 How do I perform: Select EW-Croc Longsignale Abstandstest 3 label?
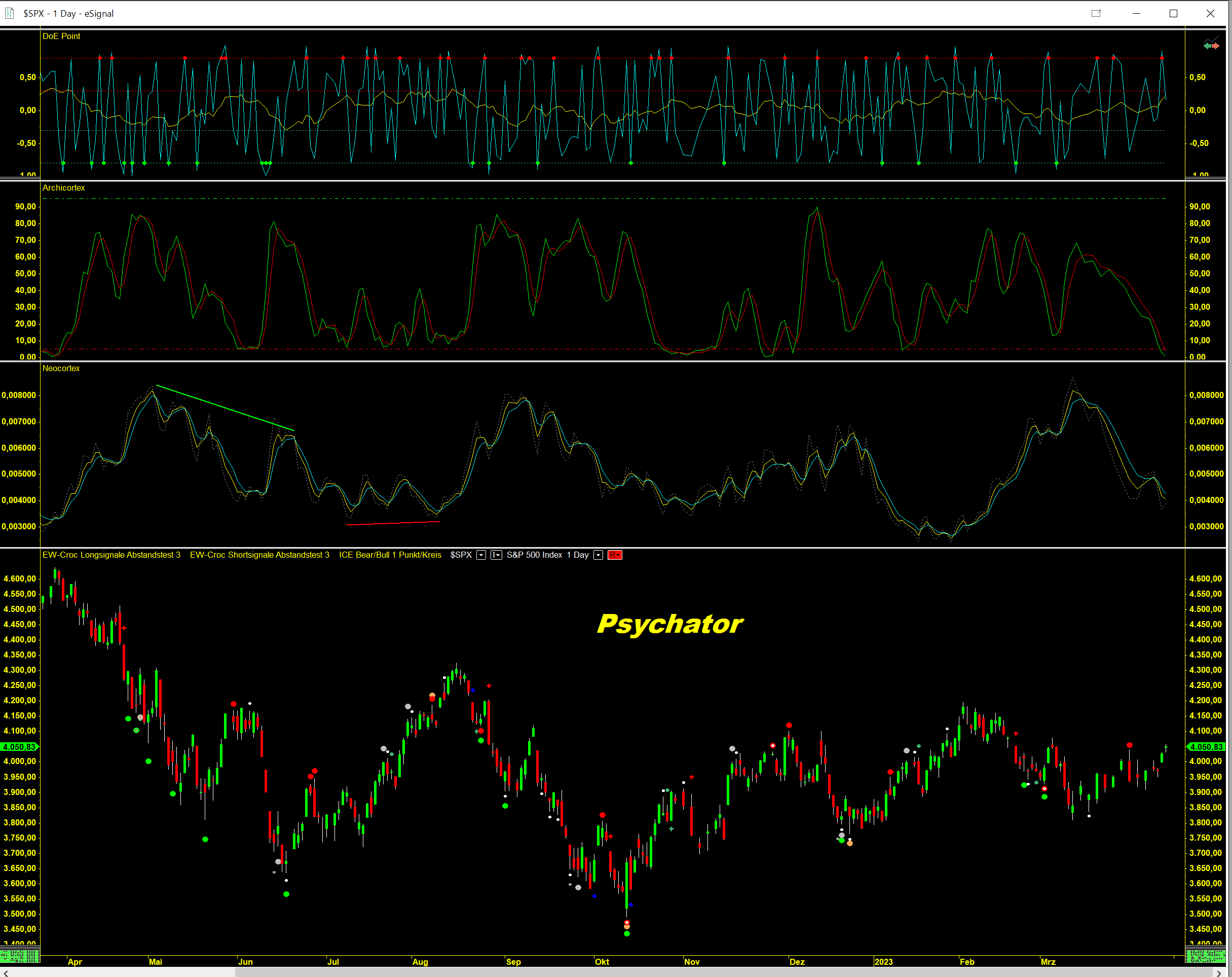111,555
